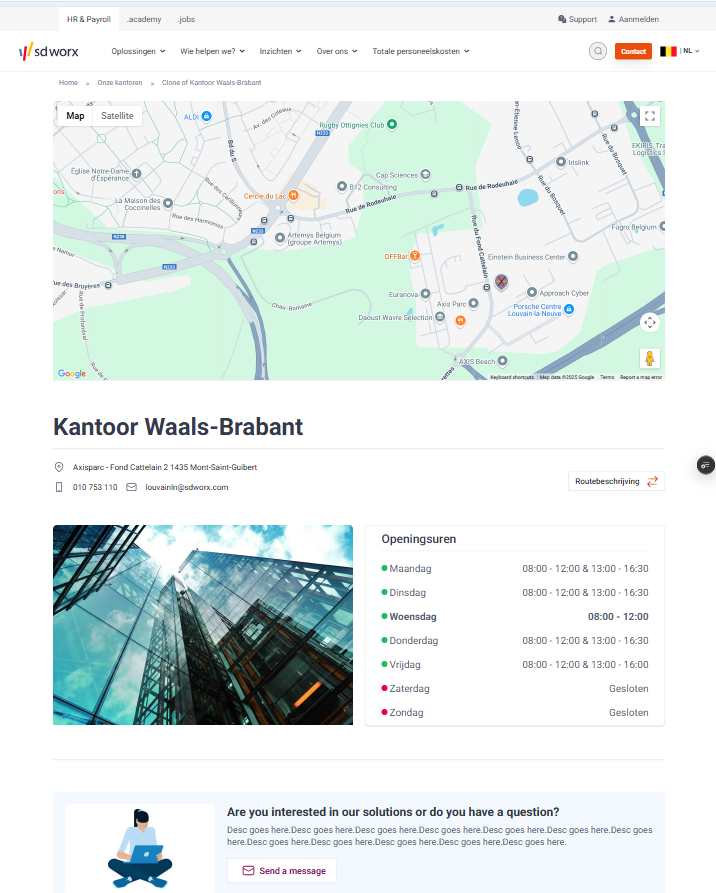The width and height of the screenshot is (716, 893).
Task: Click the Zaterdag Gesloten text
Action: point(628,689)
